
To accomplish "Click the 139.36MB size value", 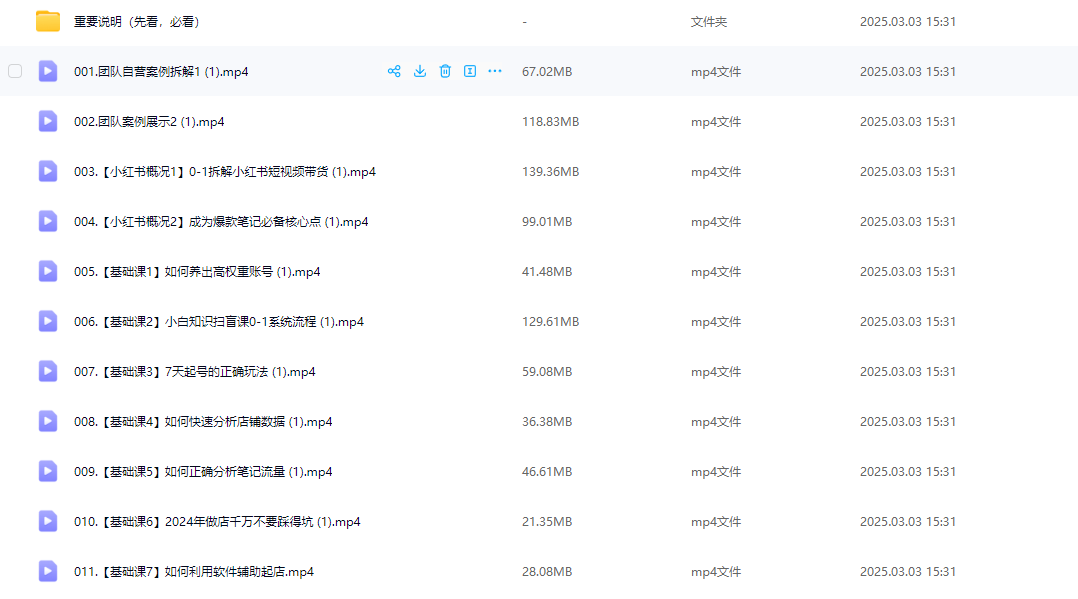I will 550,172.
